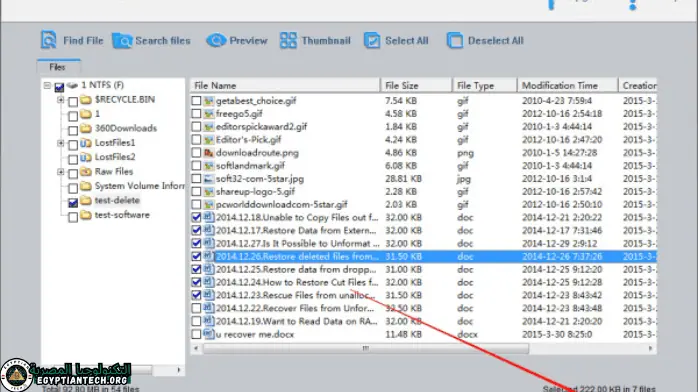Click the test-delete folder icon

tap(86, 200)
